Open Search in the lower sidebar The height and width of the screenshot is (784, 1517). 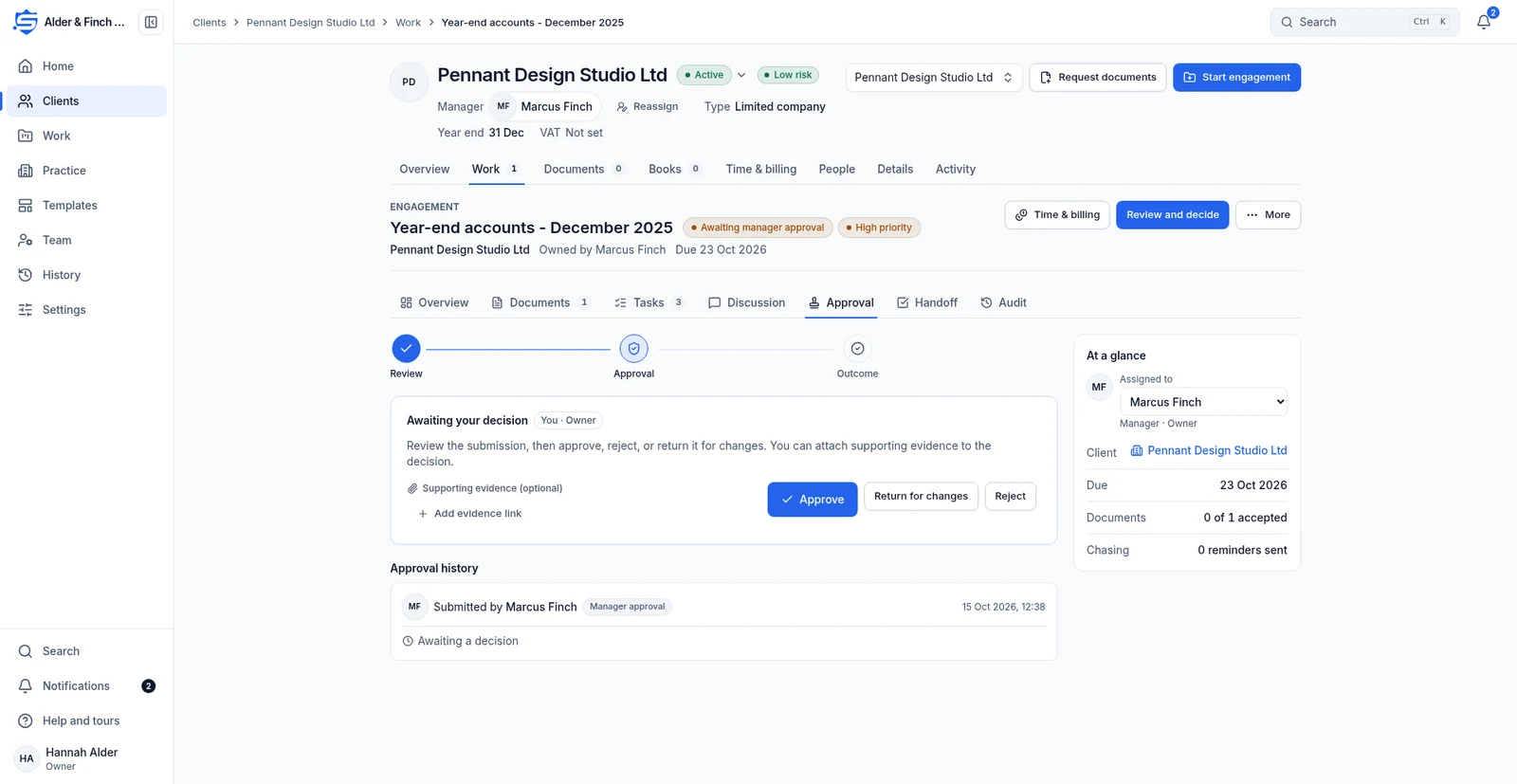86,651
